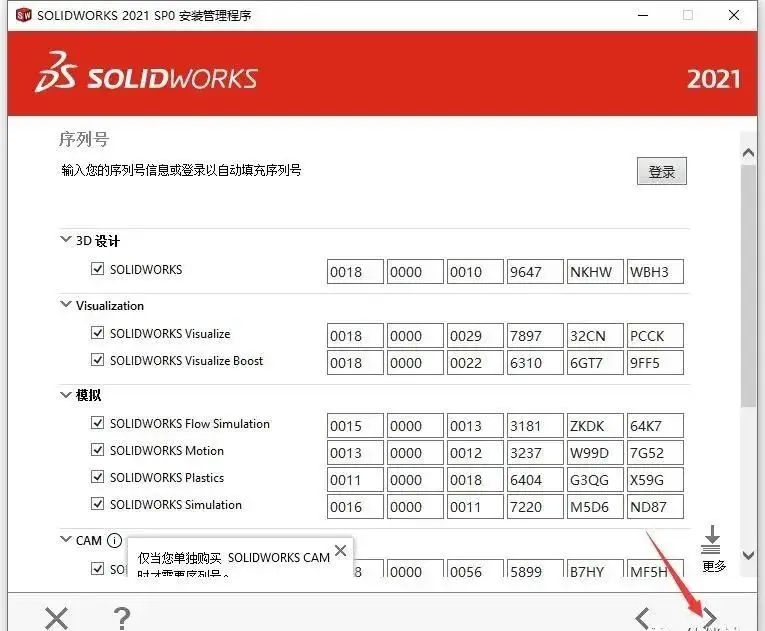This screenshot has width=765, height=631.
Task: Click Visualize serial field containing 32CN
Action: (595, 336)
